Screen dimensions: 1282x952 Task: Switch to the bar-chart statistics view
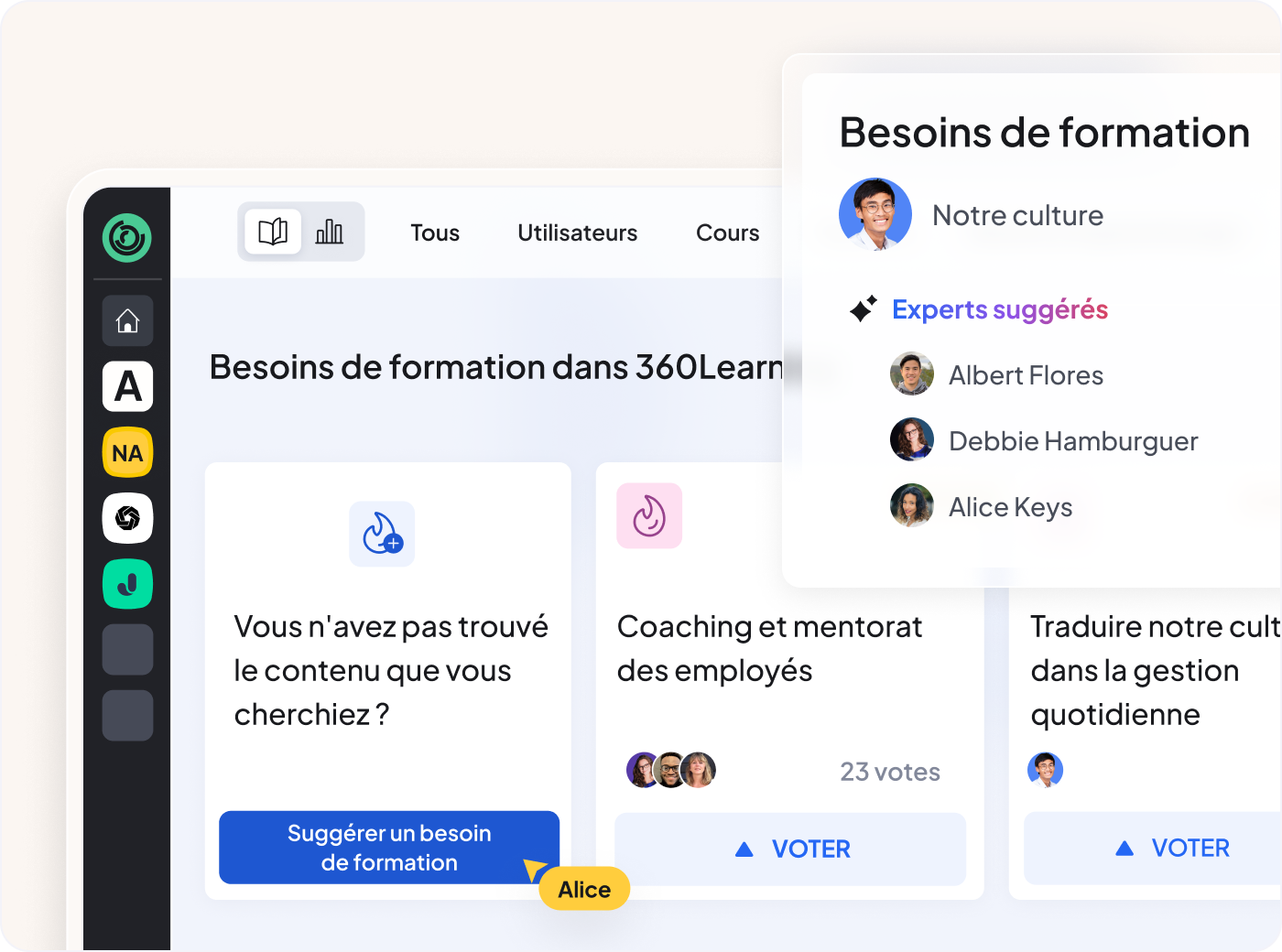pyautogui.click(x=330, y=232)
